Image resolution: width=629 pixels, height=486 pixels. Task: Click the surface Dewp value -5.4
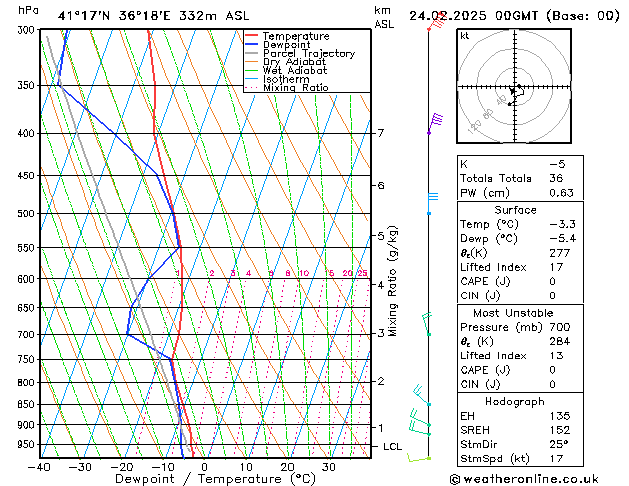click(x=562, y=238)
